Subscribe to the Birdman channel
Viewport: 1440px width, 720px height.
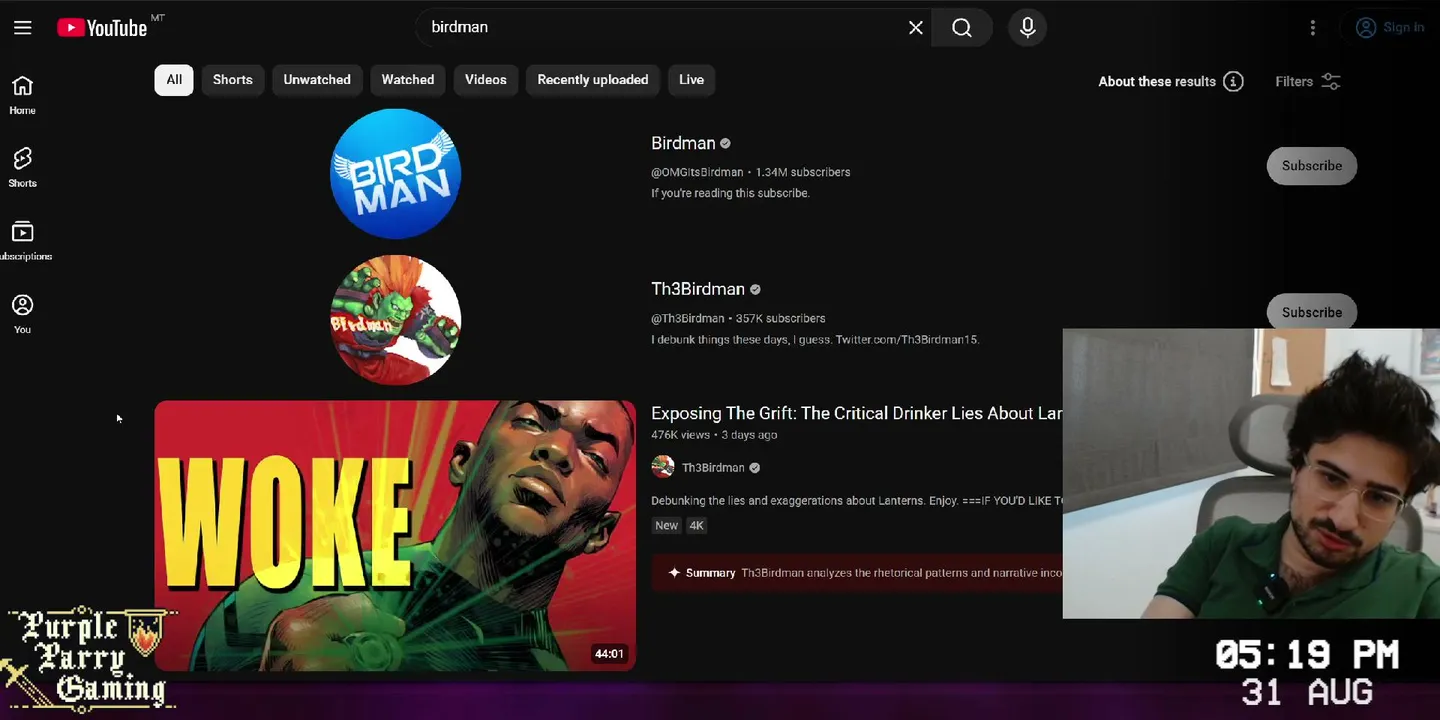1312,166
